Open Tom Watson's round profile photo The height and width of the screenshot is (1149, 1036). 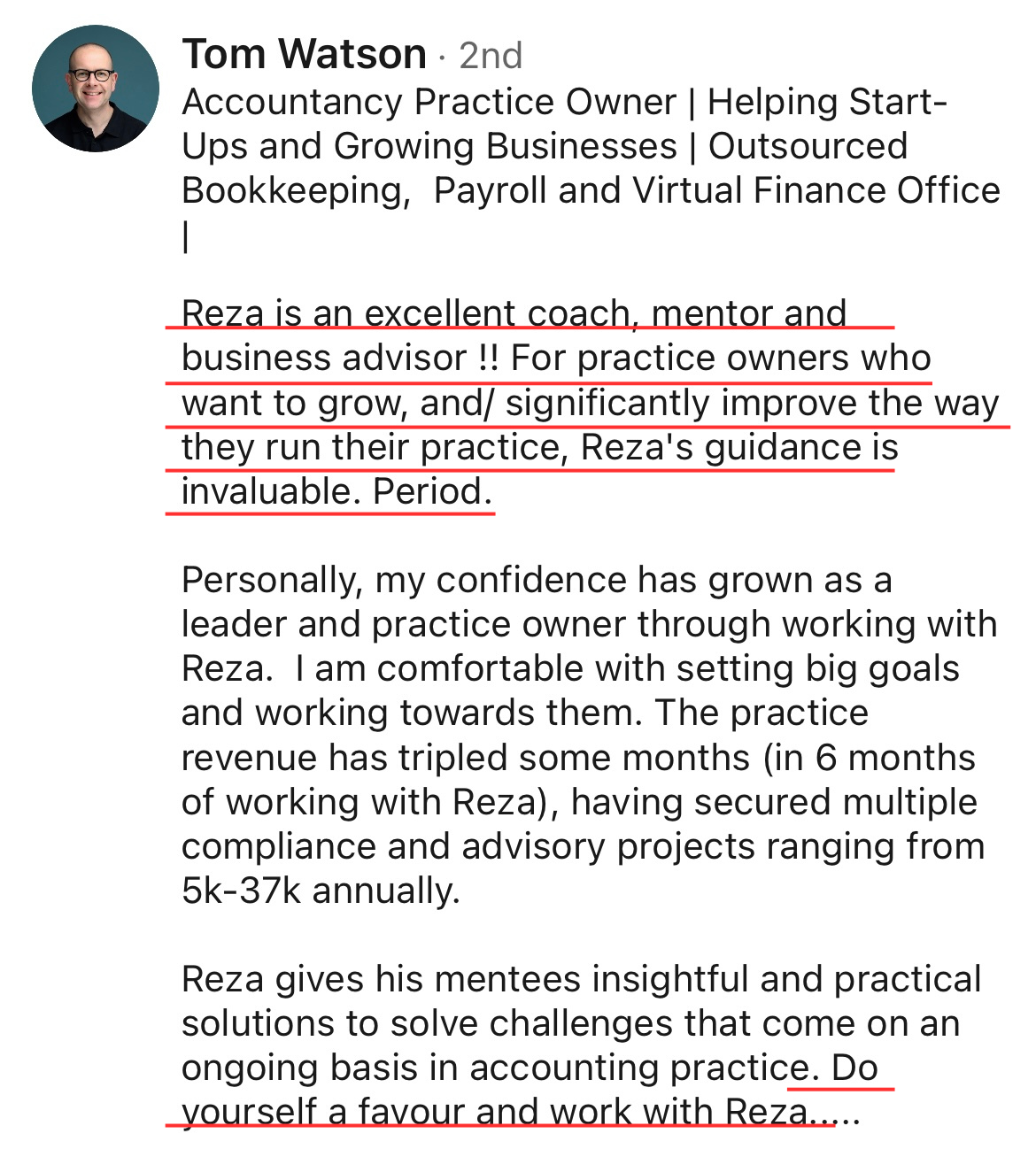[96, 89]
